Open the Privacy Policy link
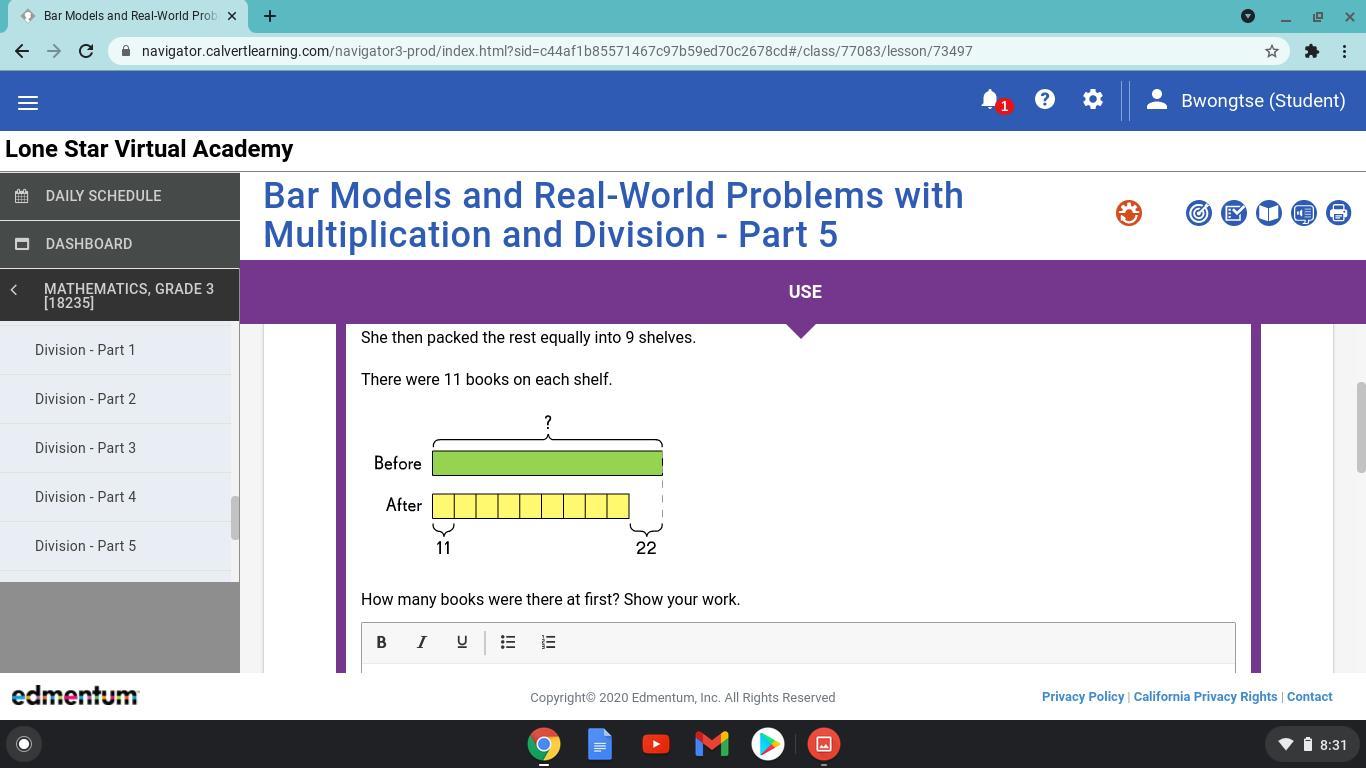The image size is (1366, 768). [1082, 697]
